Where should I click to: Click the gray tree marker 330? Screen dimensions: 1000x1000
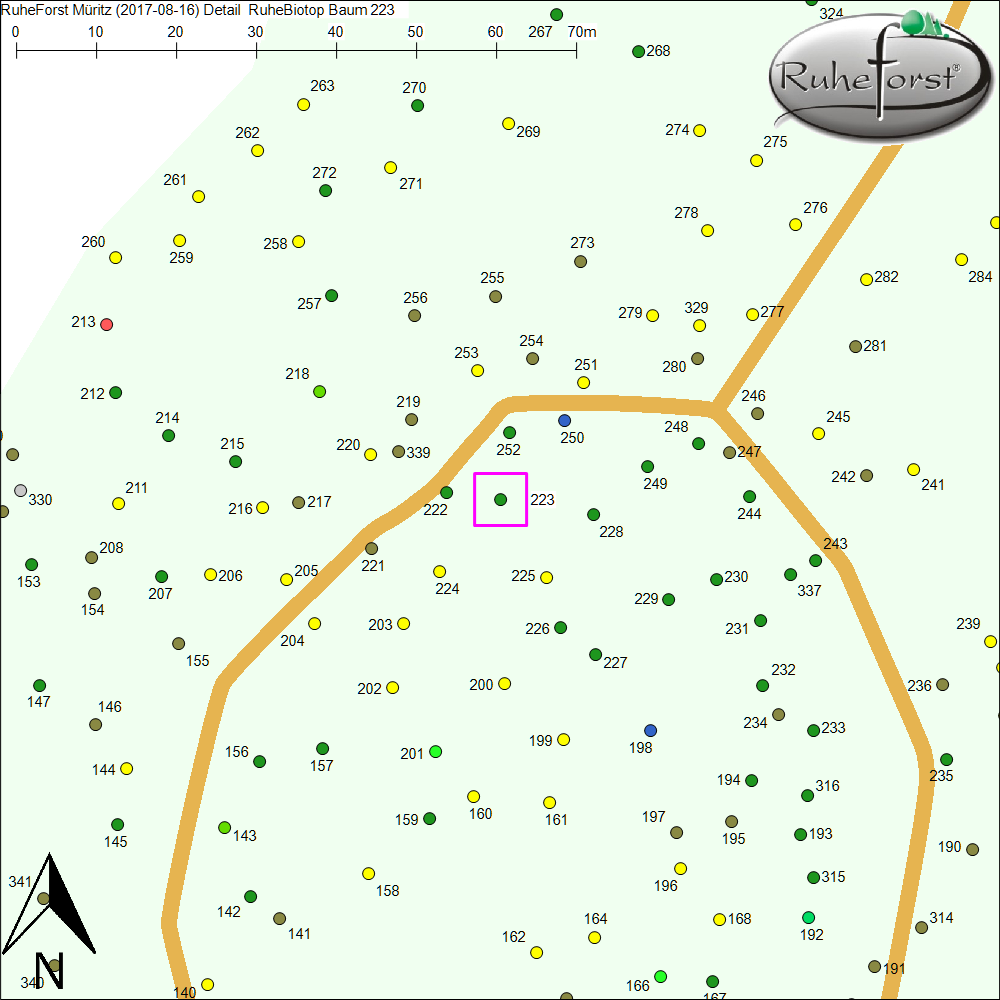[21, 490]
